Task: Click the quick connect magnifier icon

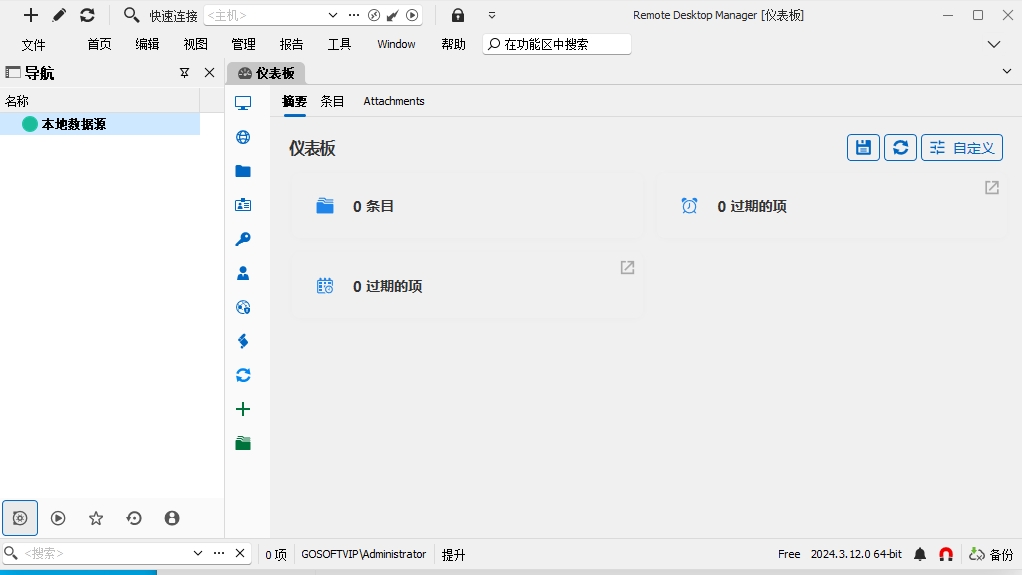Action: pos(131,15)
